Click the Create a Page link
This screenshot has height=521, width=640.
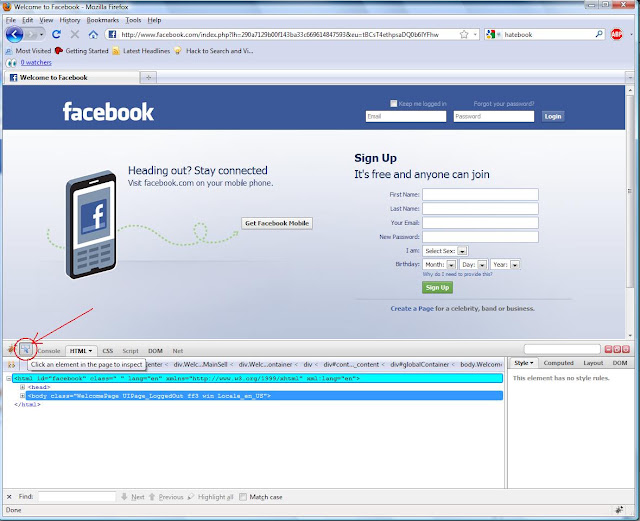click(412, 308)
